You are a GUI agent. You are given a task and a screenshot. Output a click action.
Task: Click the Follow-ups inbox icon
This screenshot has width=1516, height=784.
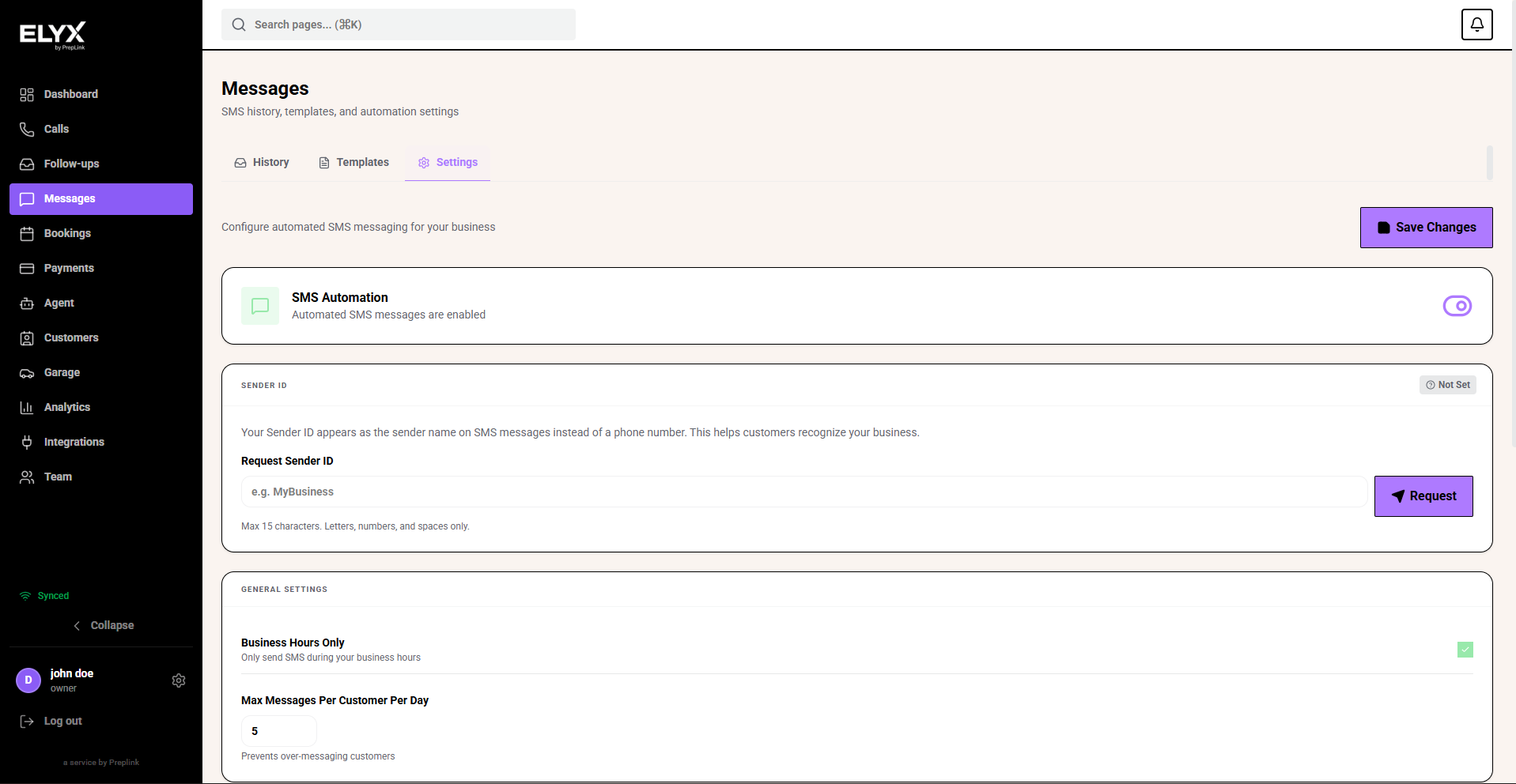(x=27, y=164)
